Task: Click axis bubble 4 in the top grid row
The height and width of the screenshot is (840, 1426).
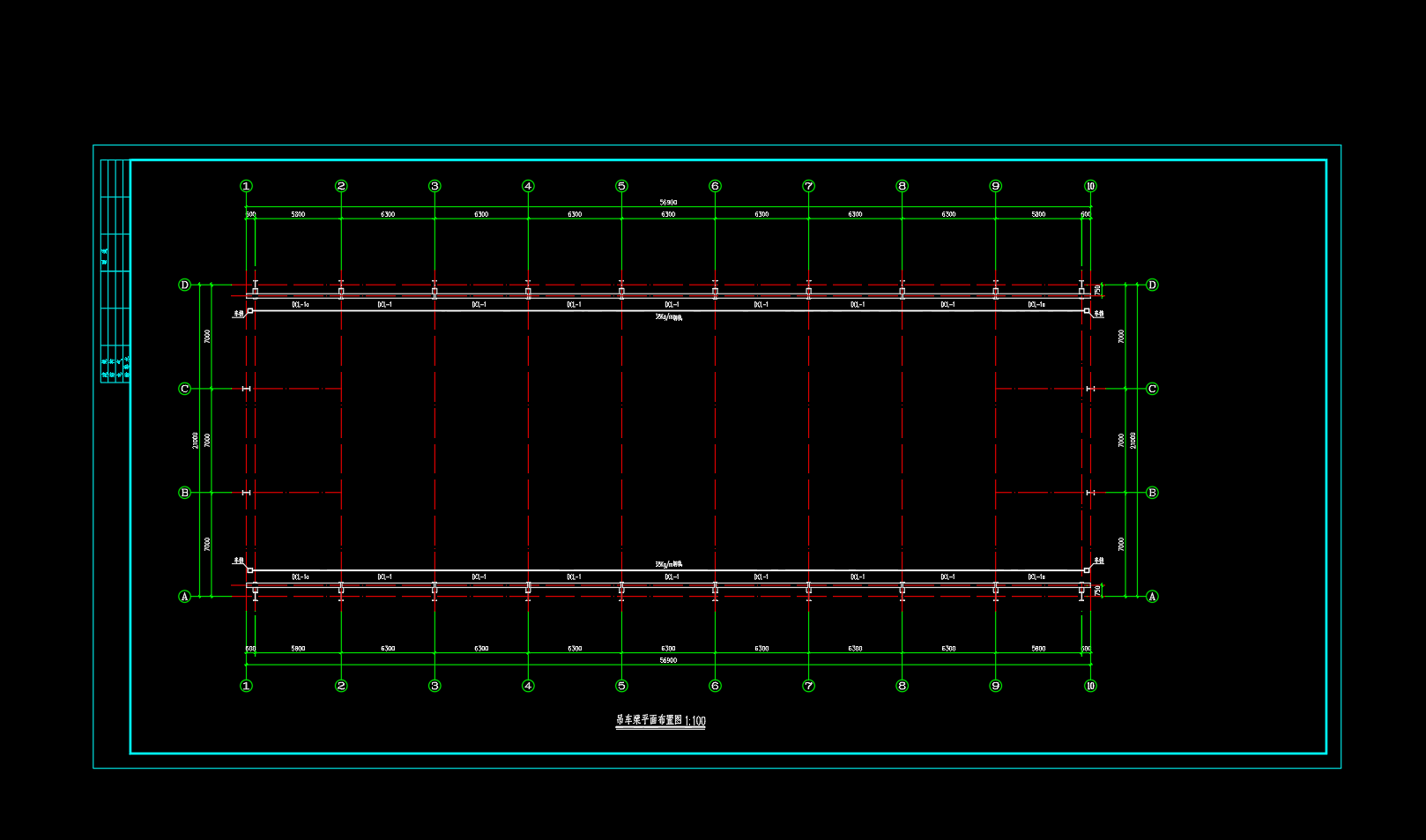Action: pos(528,186)
